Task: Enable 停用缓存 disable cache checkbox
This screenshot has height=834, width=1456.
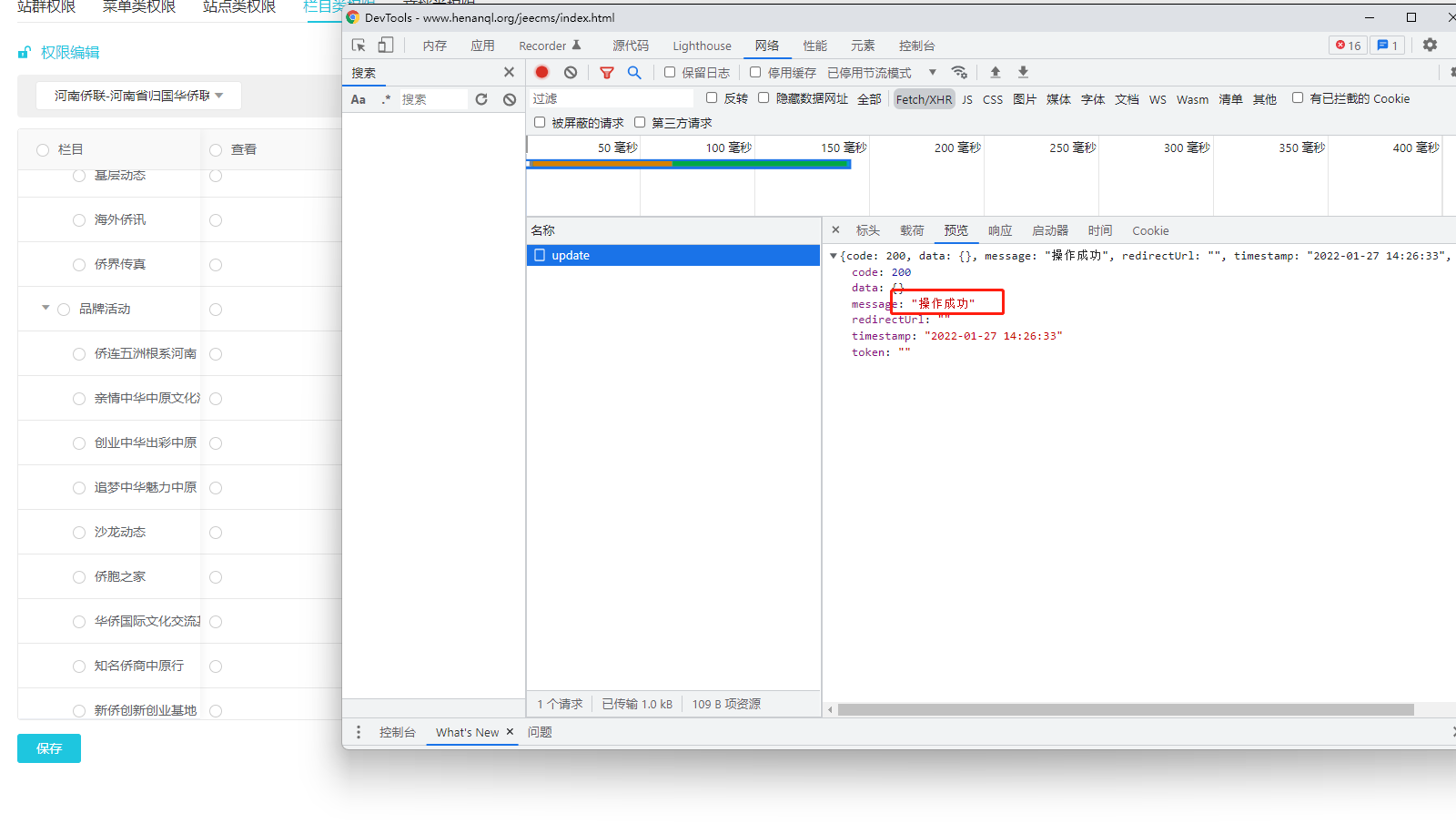Action: 755,72
